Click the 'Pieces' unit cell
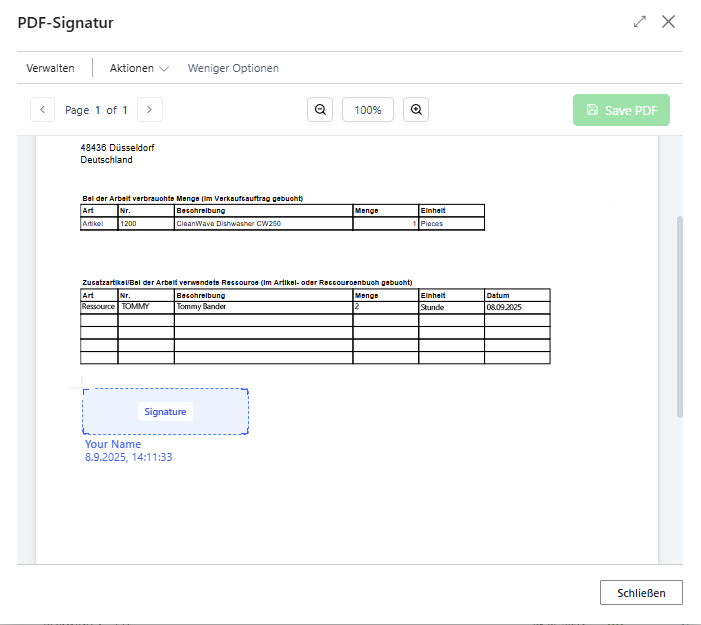The height and width of the screenshot is (625, 701). pyautogui.click(x=452, y=224)
